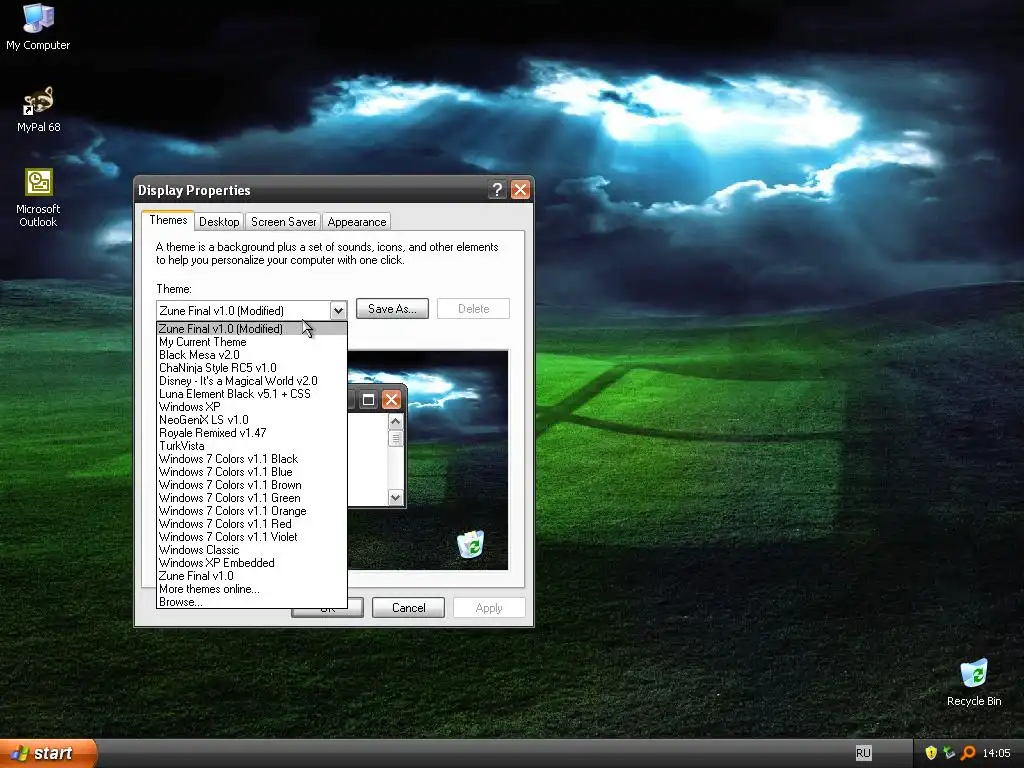Screen dimensions: 1024x768
Task: Pick unmodified Zune Final v1.0 entry
Action: [251, 576]
